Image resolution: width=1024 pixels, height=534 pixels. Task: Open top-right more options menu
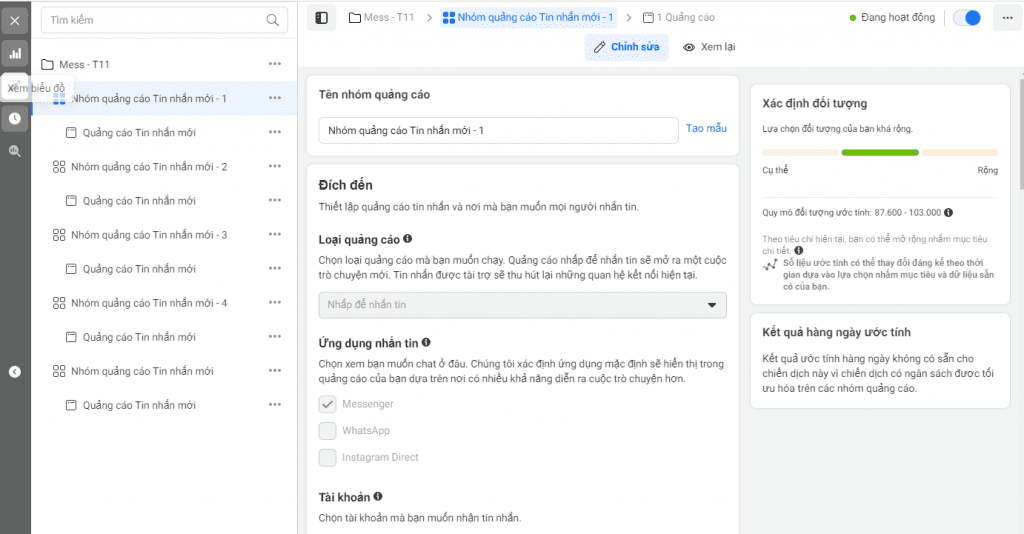pos(1007,18)
